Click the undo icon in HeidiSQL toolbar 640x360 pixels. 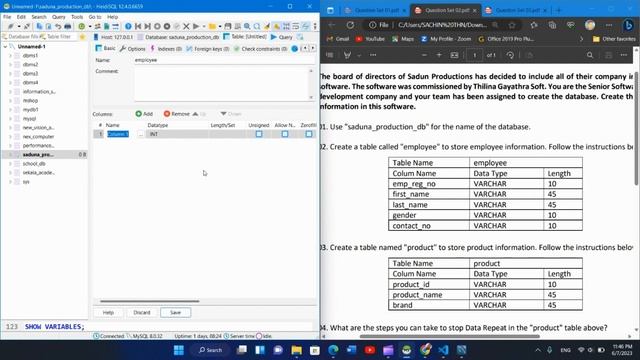[x=58, y=26]
